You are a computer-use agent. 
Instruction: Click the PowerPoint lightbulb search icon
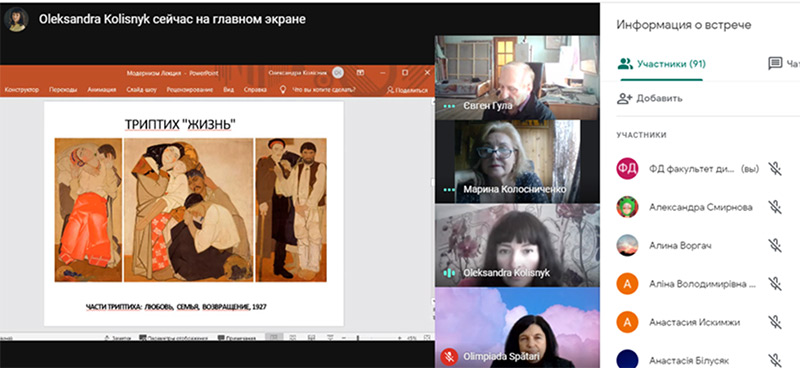[x=282, y=89]
